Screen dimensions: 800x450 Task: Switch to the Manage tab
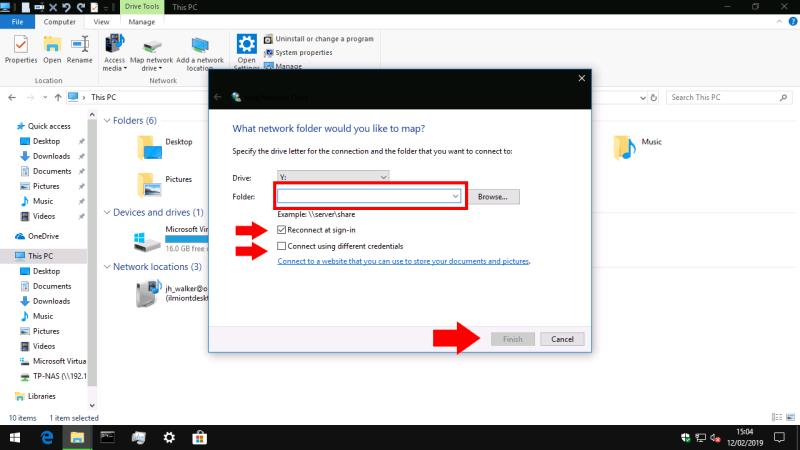point(141,22)
